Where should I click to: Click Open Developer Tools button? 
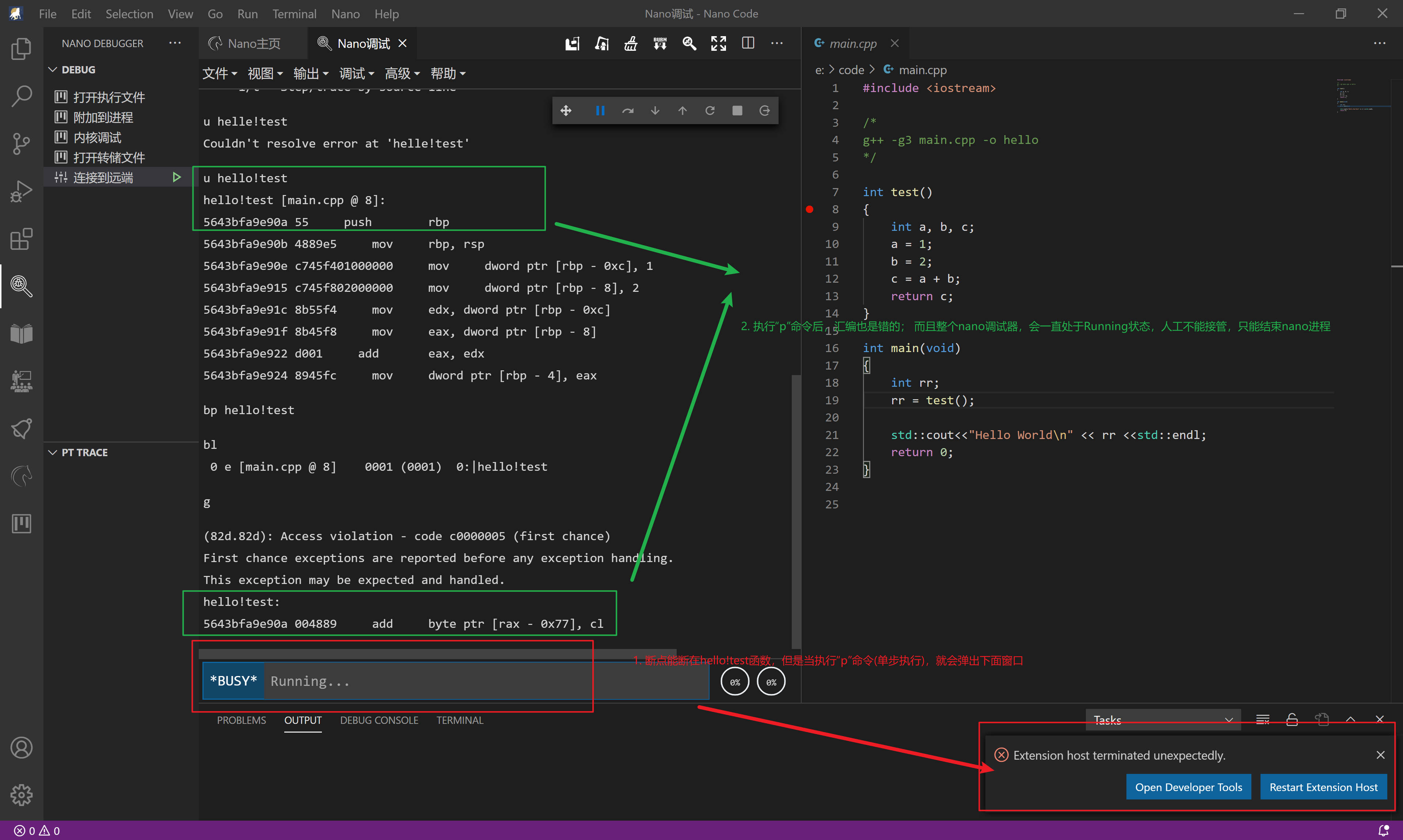[x=1189, y=787]
